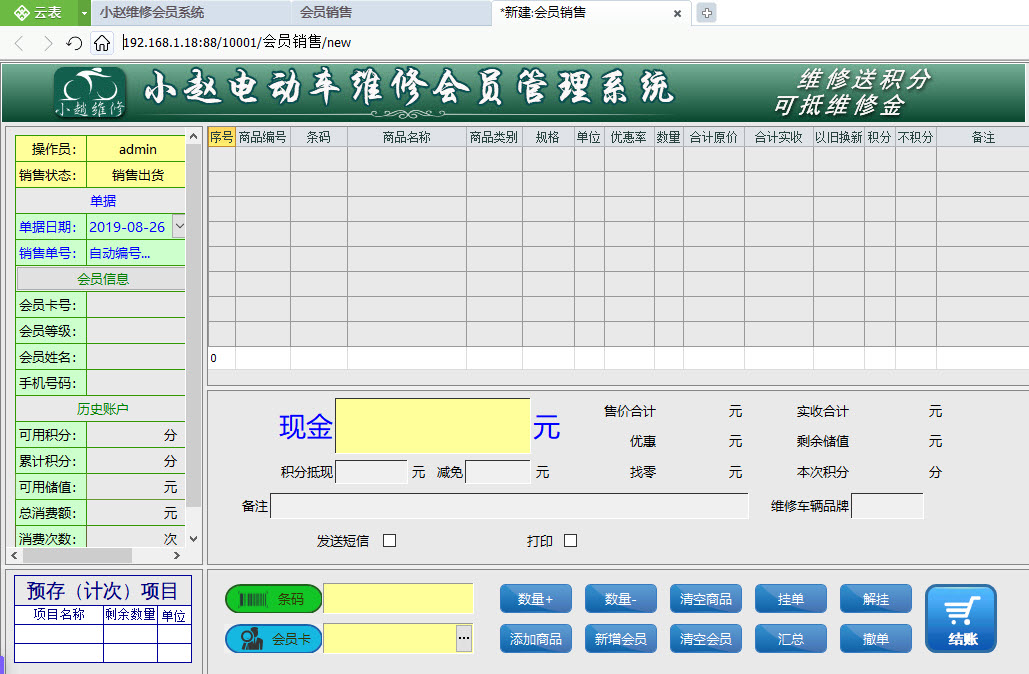Click the 挂单 button
The width and height of the screenshot is (1029, 674).
click(791, 599)
